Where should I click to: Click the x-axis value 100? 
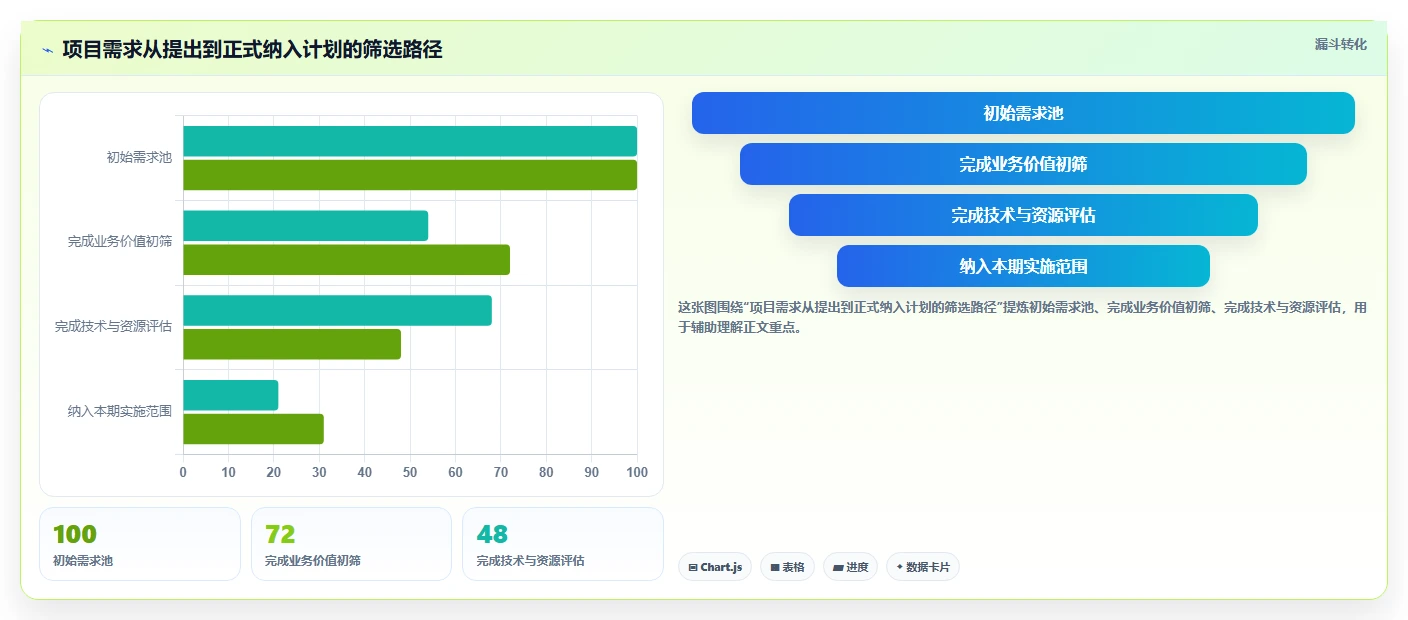tap(637, 472)
